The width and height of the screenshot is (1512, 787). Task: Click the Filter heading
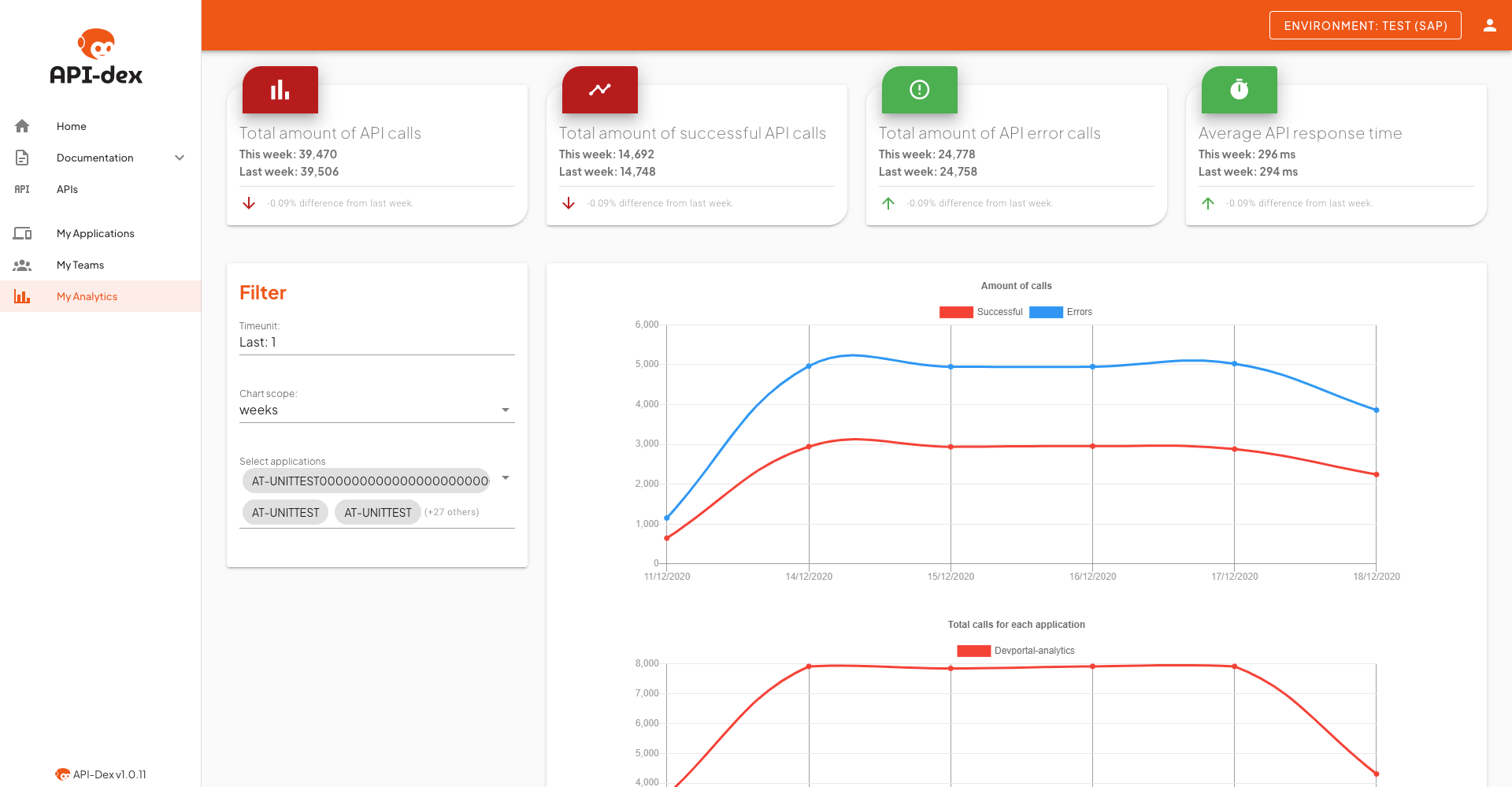263,293
